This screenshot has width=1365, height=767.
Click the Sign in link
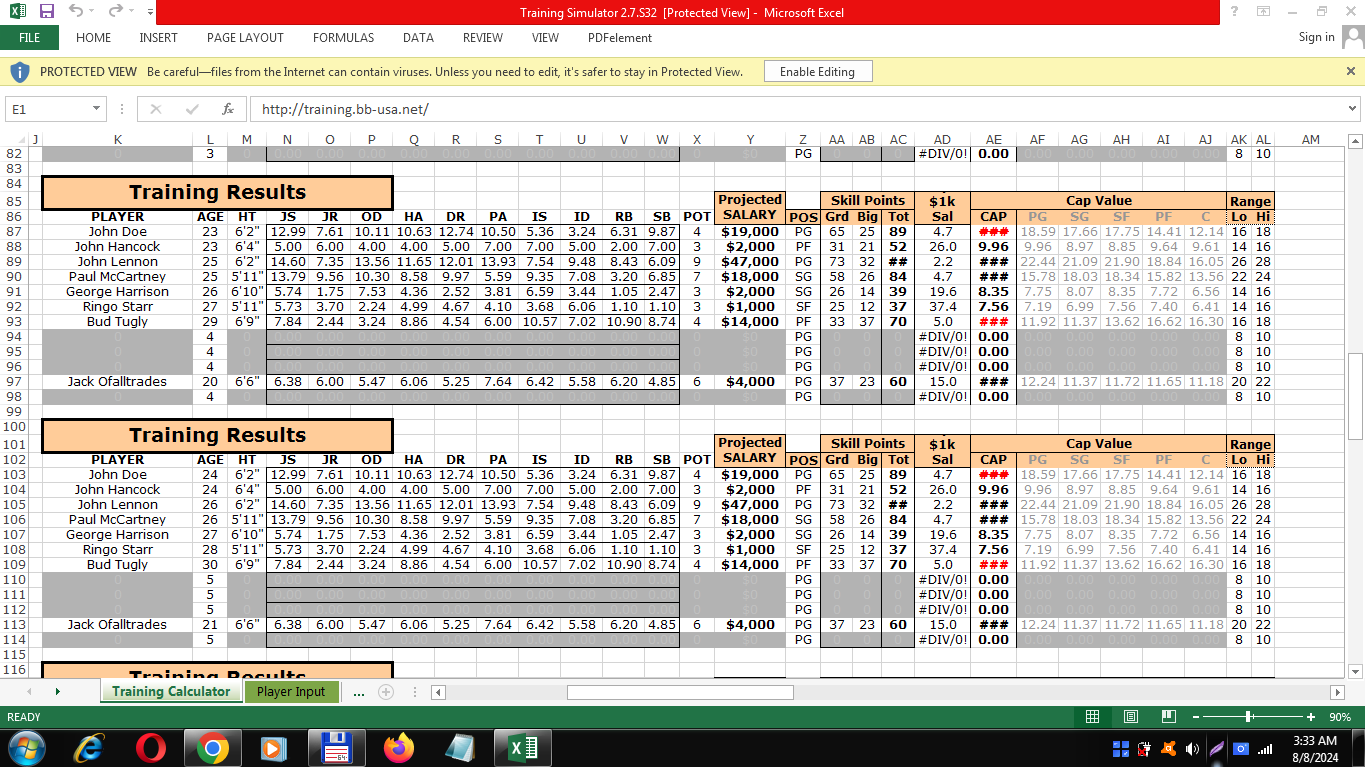[x=1316, y=37]
